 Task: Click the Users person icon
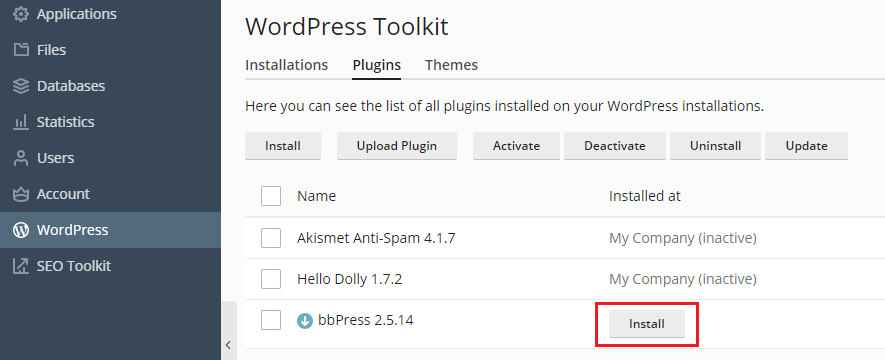tap(21, 158)
